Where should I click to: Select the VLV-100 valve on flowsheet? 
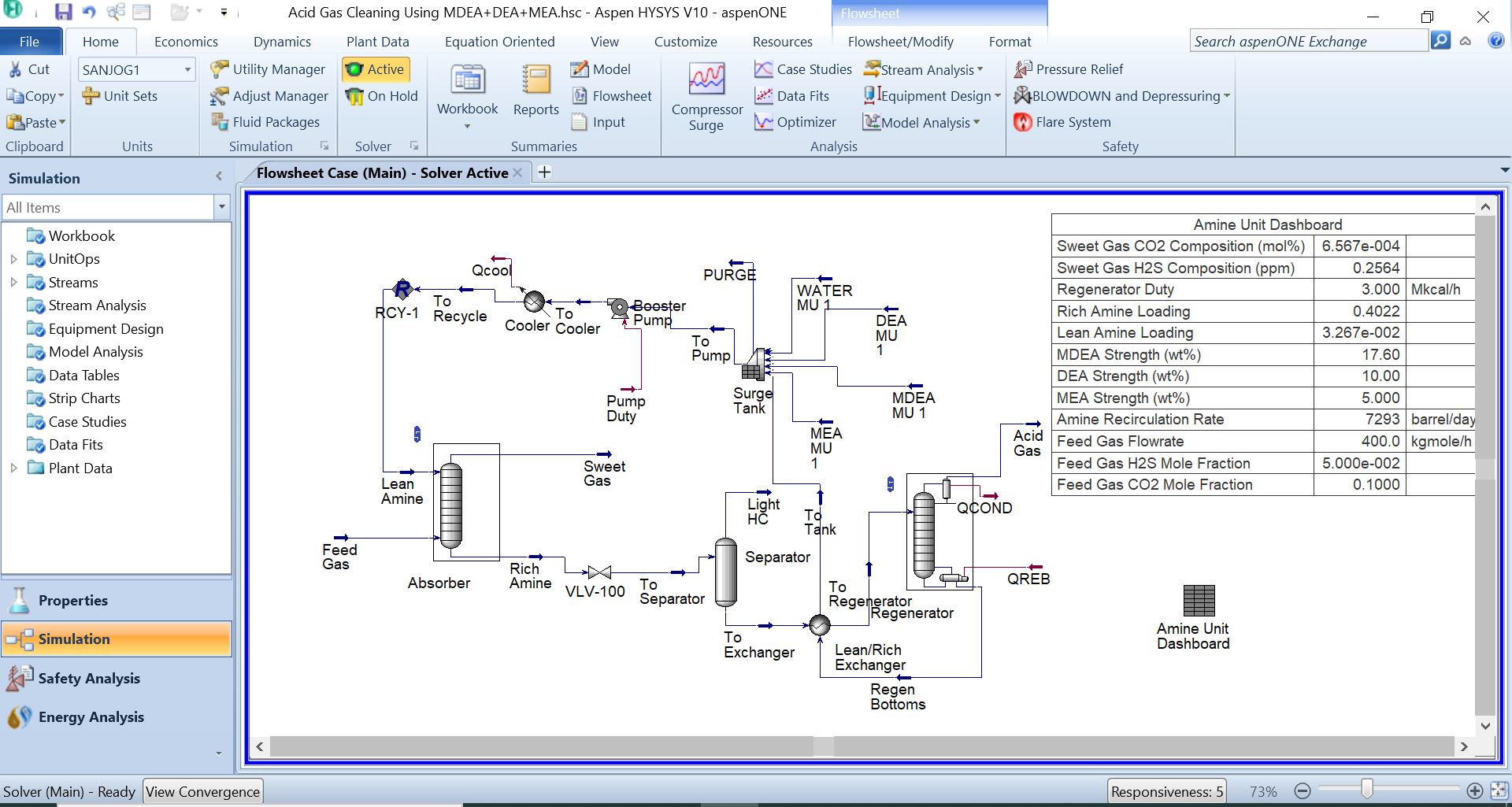[x=599, y=572]
